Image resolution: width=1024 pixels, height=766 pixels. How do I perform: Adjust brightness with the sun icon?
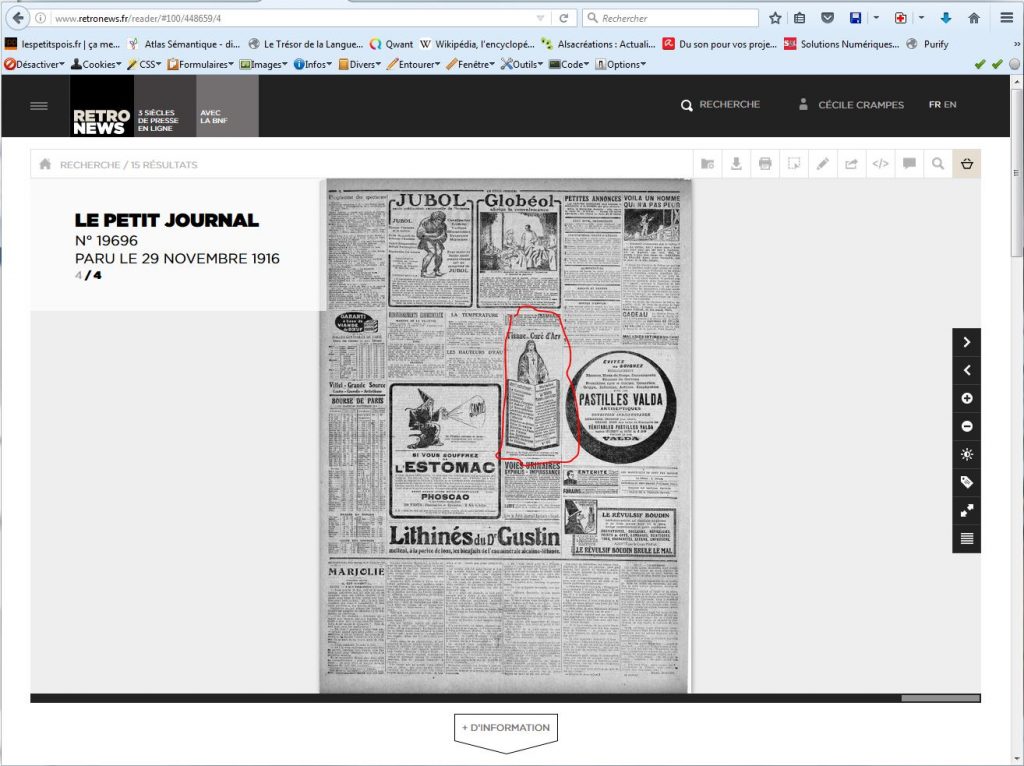click(x=966, y=454)
